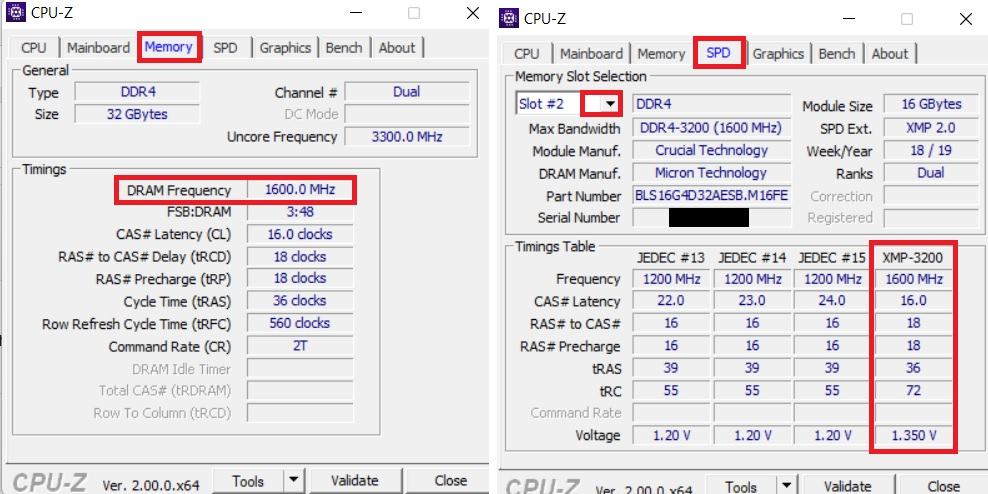Click the Week/Year 18 / 19 field

pos(931,151)
